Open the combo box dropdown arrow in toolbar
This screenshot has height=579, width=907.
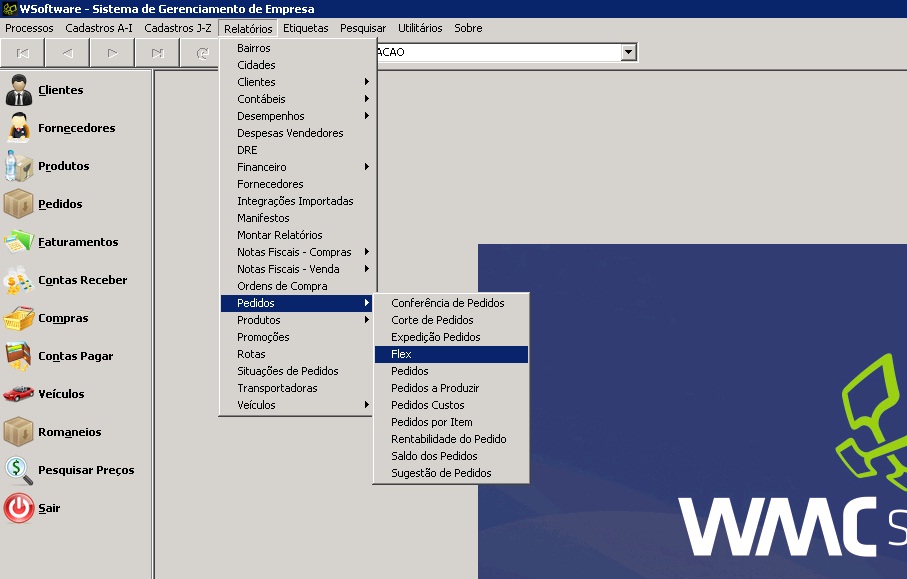click(x=628, y=52)
